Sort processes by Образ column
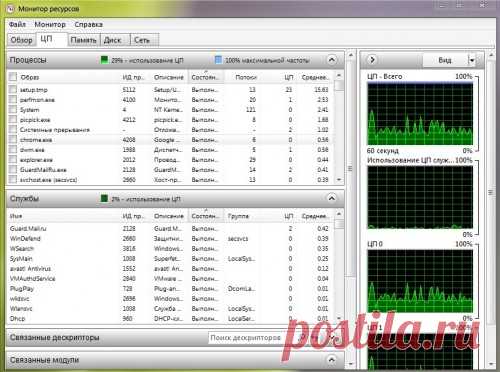500x372 pixels. [x=29, y=77]
